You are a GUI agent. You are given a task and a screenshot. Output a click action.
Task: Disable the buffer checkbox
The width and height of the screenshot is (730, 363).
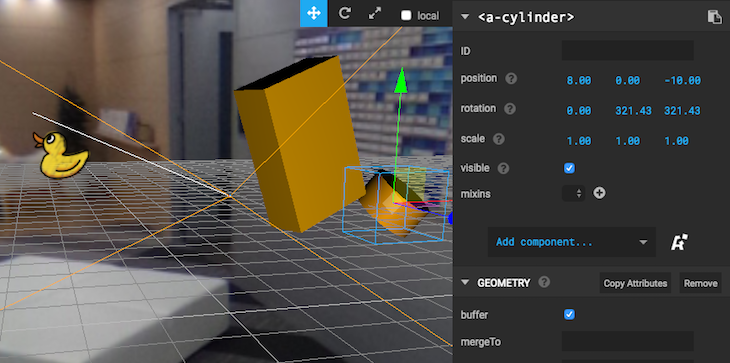569,315
